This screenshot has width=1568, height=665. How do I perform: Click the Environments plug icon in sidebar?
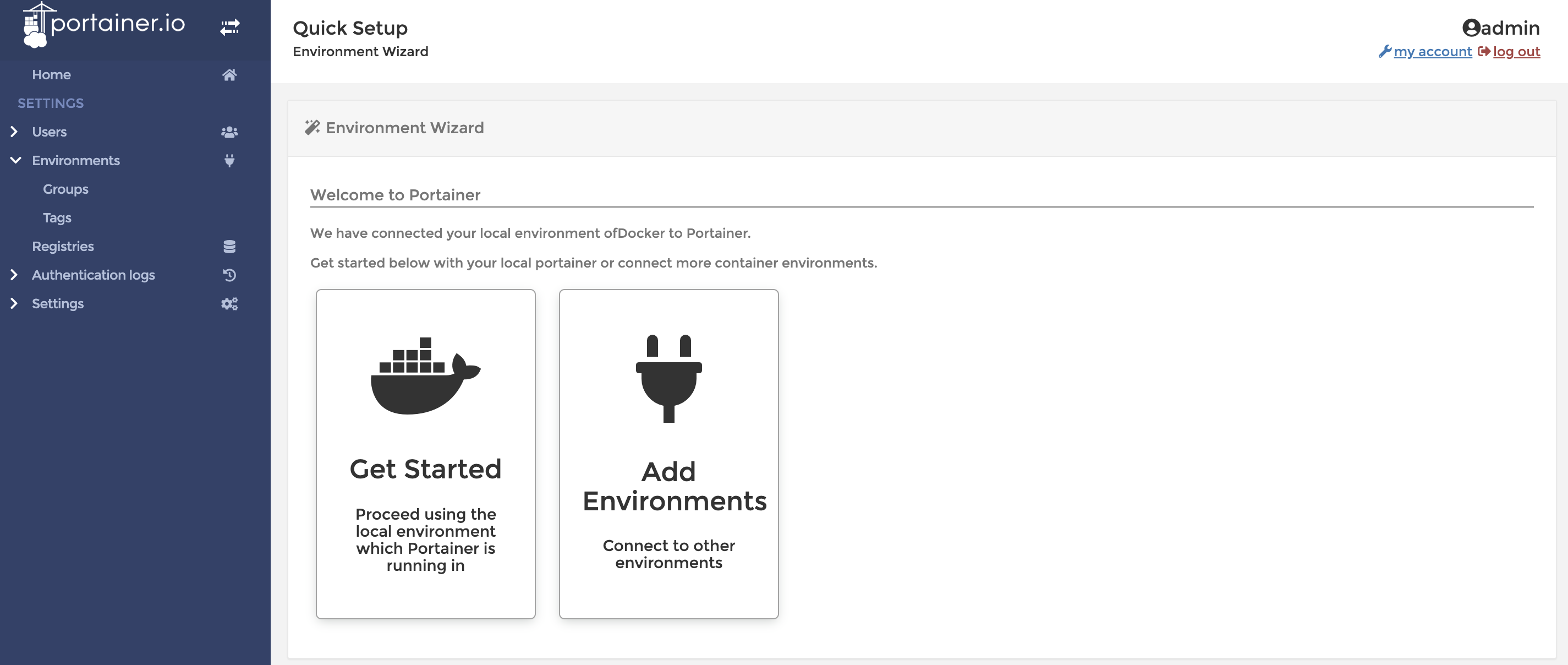(229, 161)
